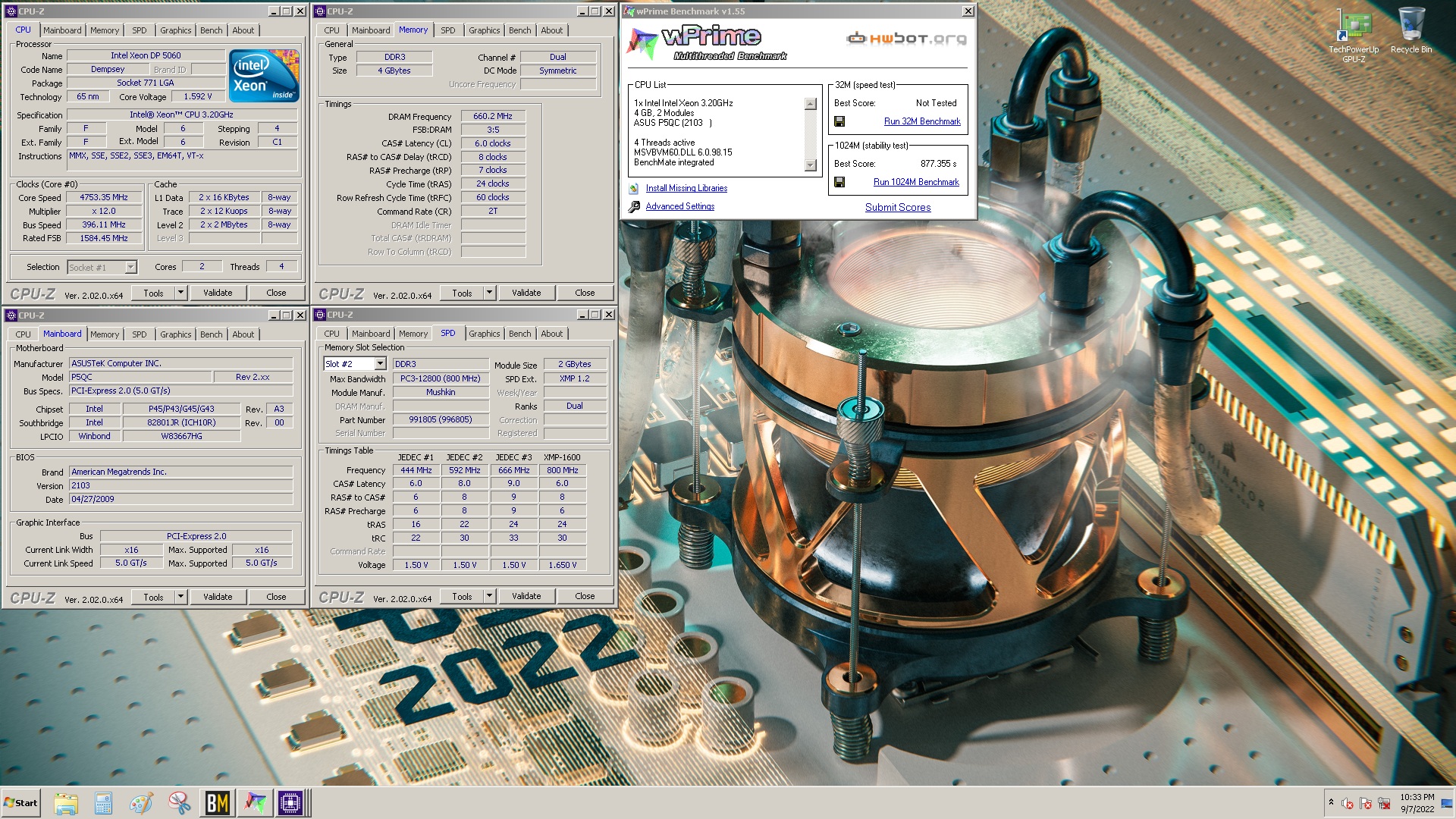Screen dimensions: 1456x819
Task: Click the wPrime Multithreaded Benchmark logo
Action: (707, 43)
